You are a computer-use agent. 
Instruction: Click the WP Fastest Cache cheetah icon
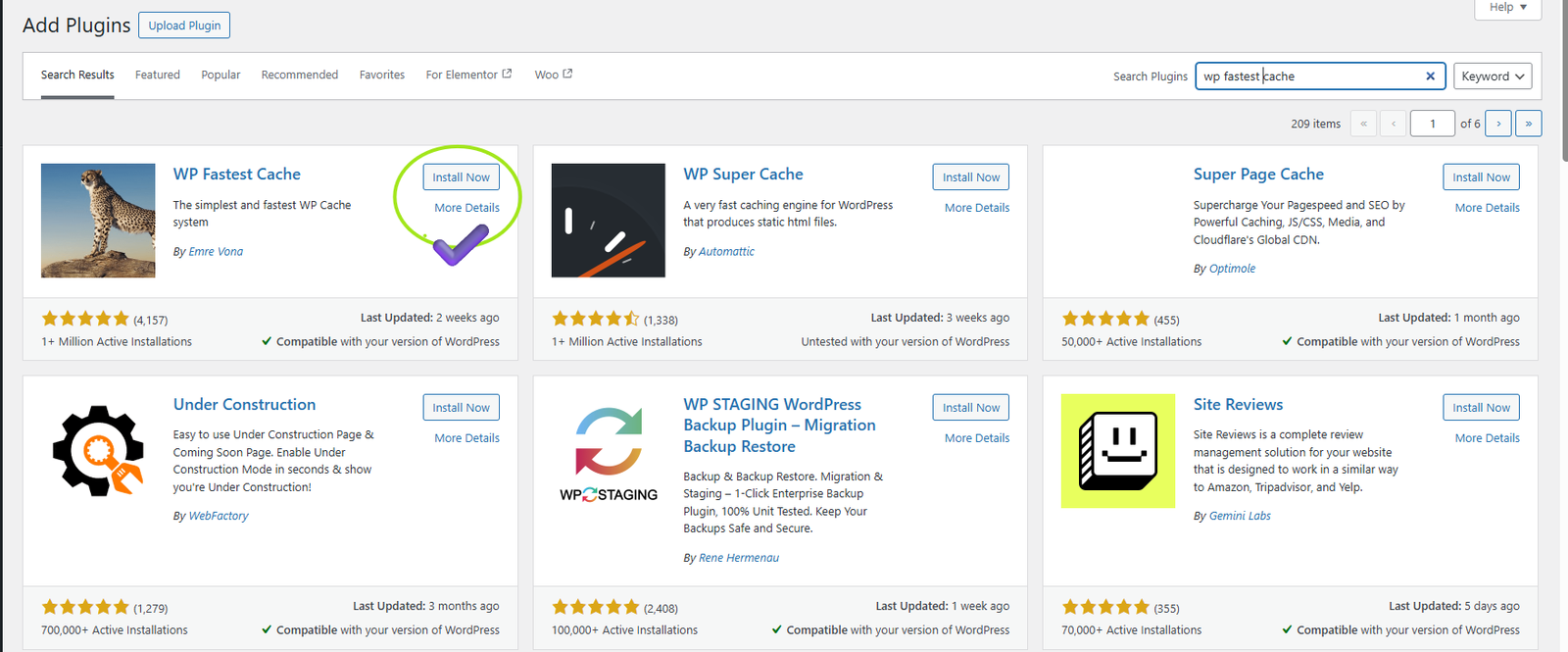coord(98,221)
